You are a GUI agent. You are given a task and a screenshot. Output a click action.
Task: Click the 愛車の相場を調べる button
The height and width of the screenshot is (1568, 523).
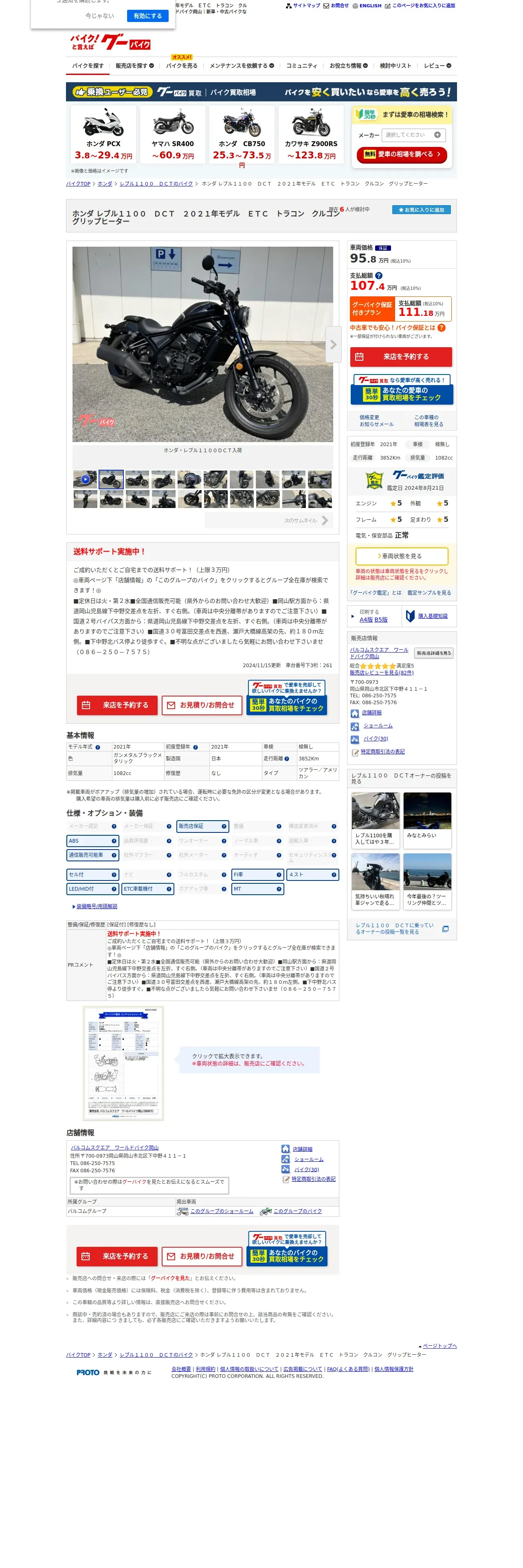point(402,155)
